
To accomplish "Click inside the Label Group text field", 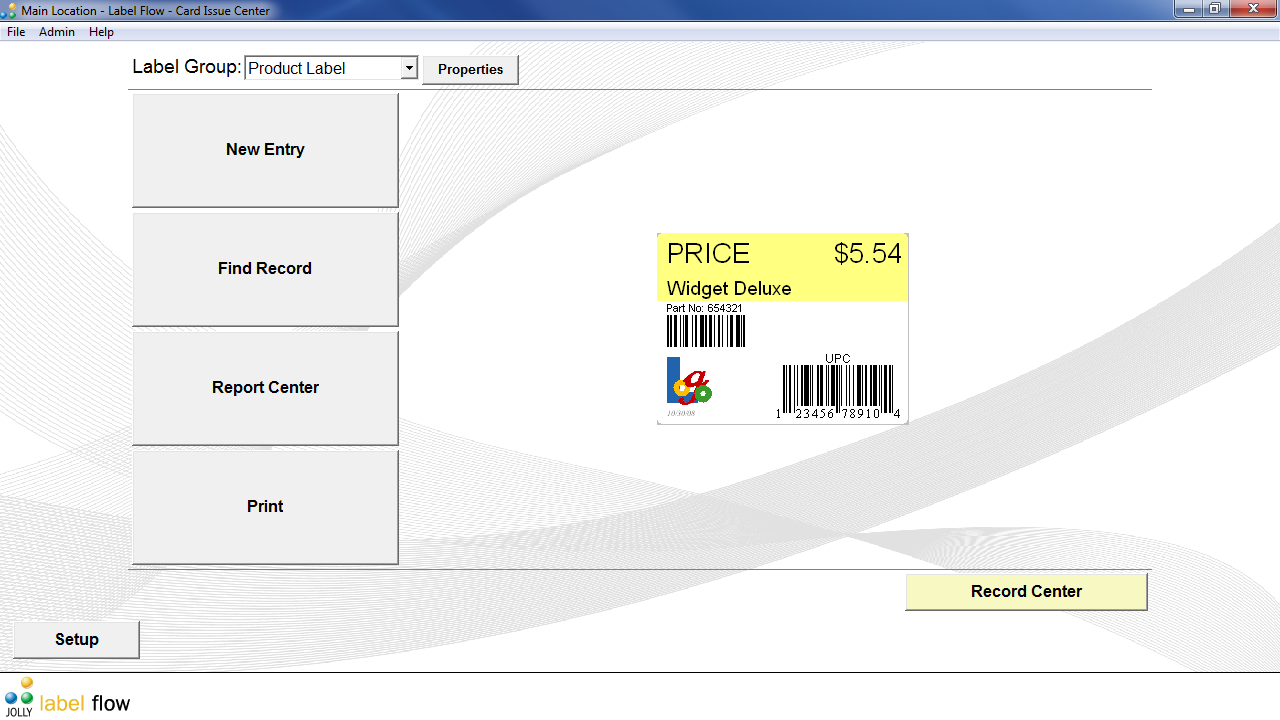I will 320,68.
